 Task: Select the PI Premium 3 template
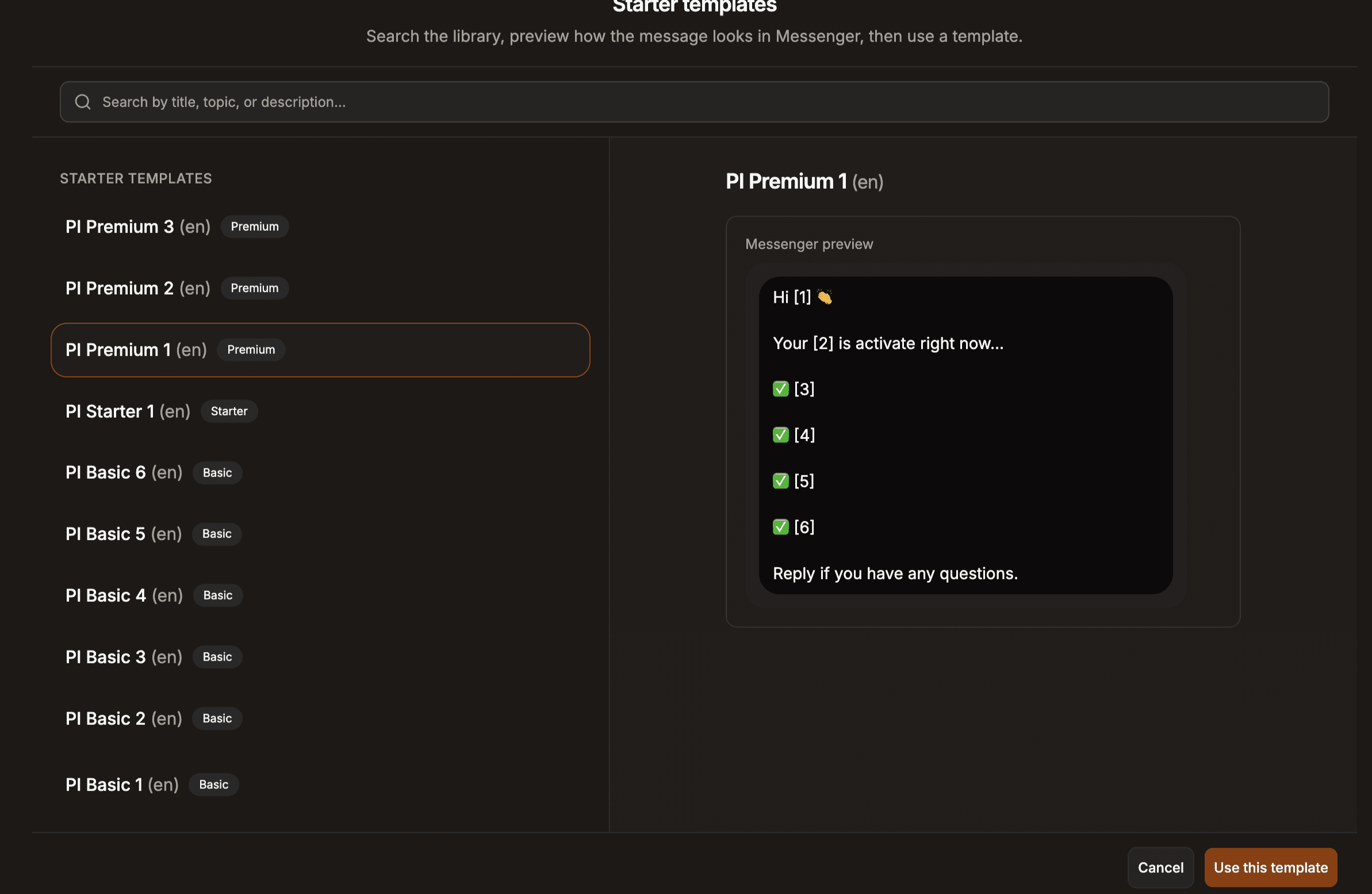click(320, 227)
